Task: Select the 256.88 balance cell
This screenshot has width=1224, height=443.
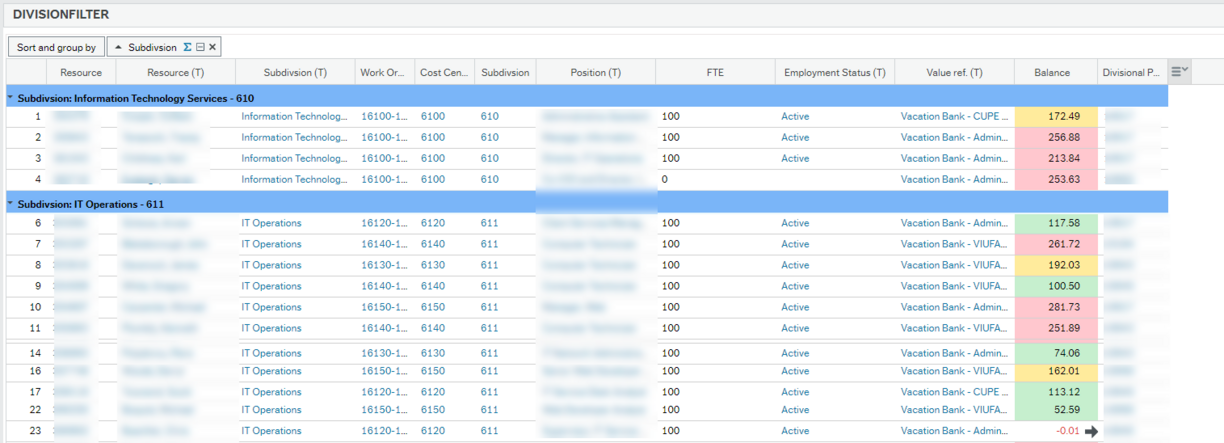Action: click(1056, 138)
